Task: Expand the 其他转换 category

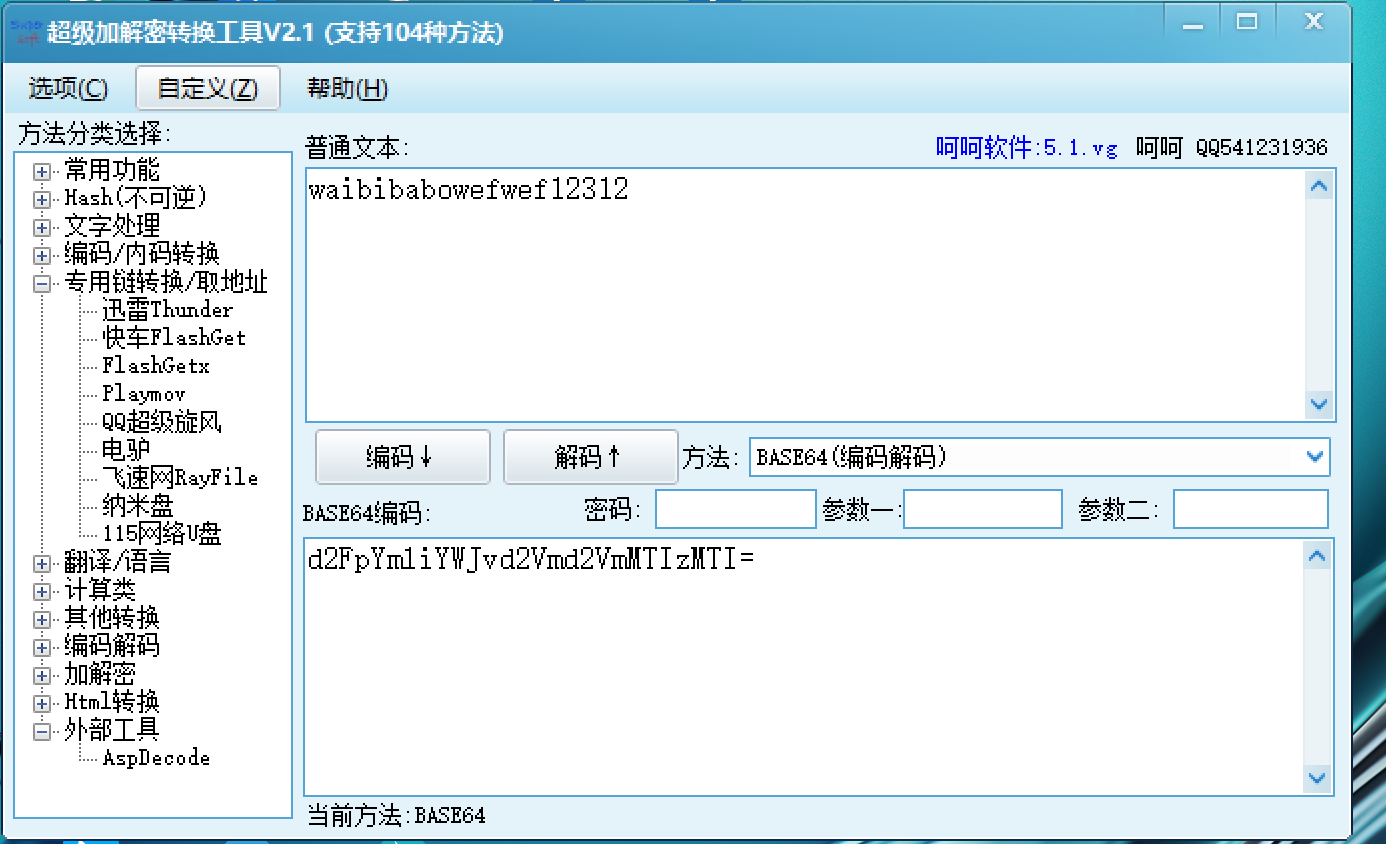Action: point(42,619)
